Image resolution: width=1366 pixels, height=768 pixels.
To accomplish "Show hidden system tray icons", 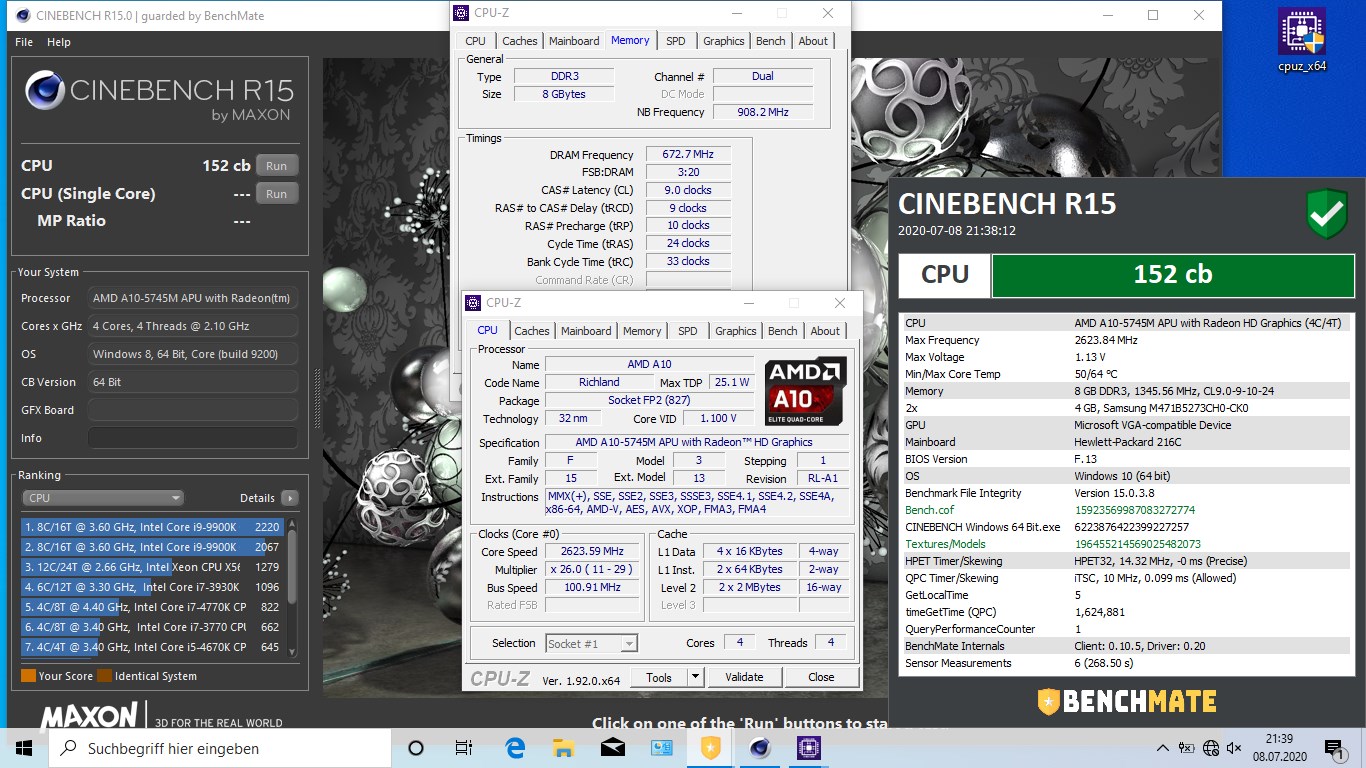I will 1162,748.
